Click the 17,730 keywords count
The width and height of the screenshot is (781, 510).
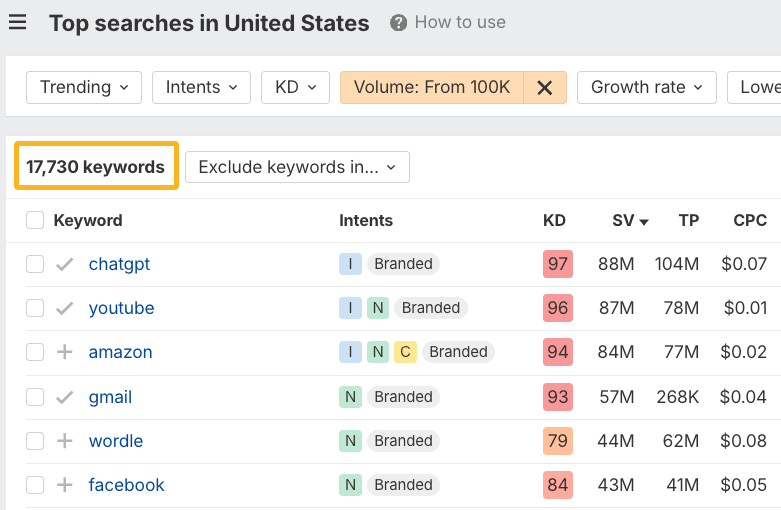pyautogui.click(x=95, y=167)
